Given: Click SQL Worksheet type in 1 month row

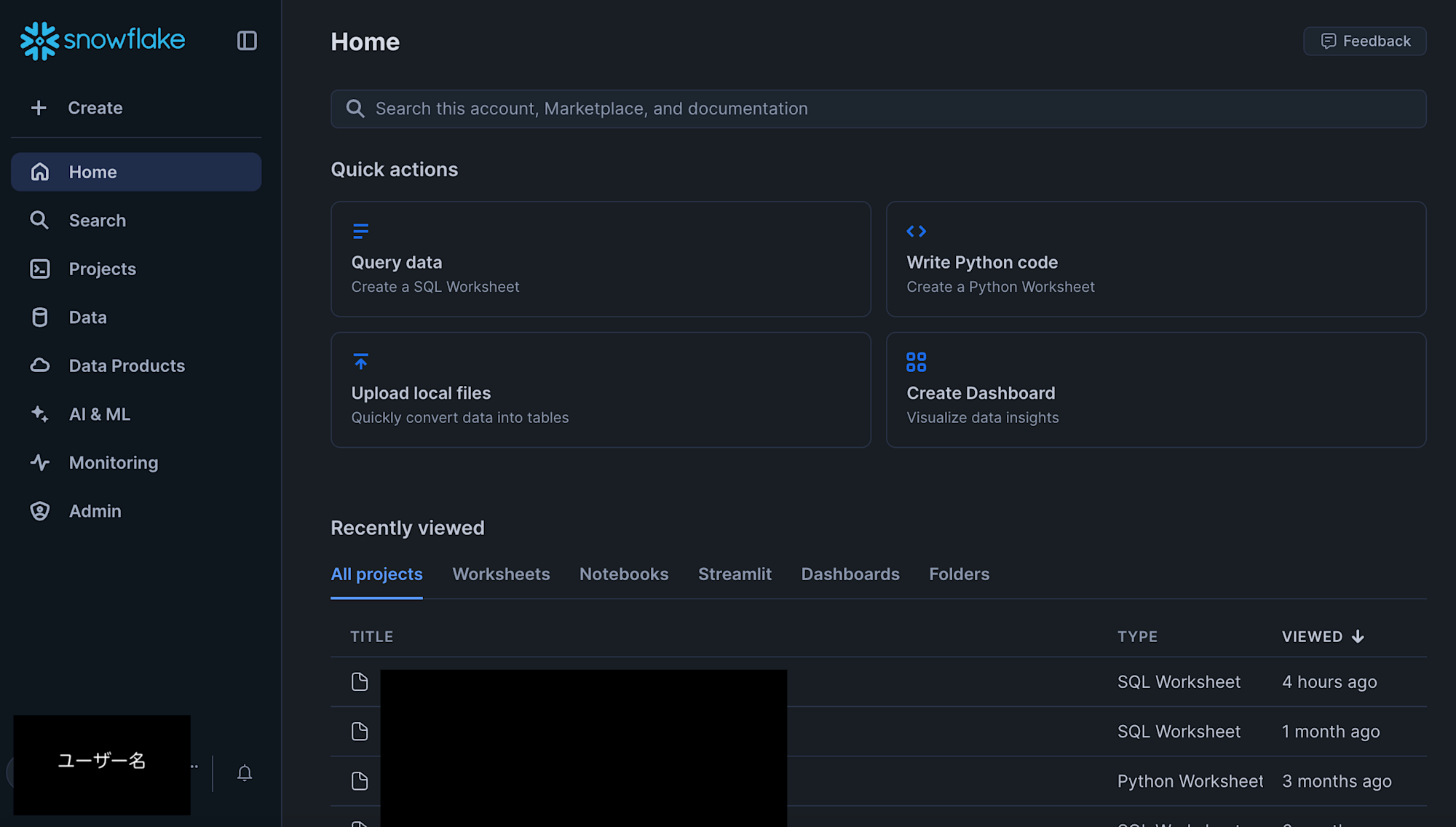Looking at the screenshot, I should (1179, 731).
